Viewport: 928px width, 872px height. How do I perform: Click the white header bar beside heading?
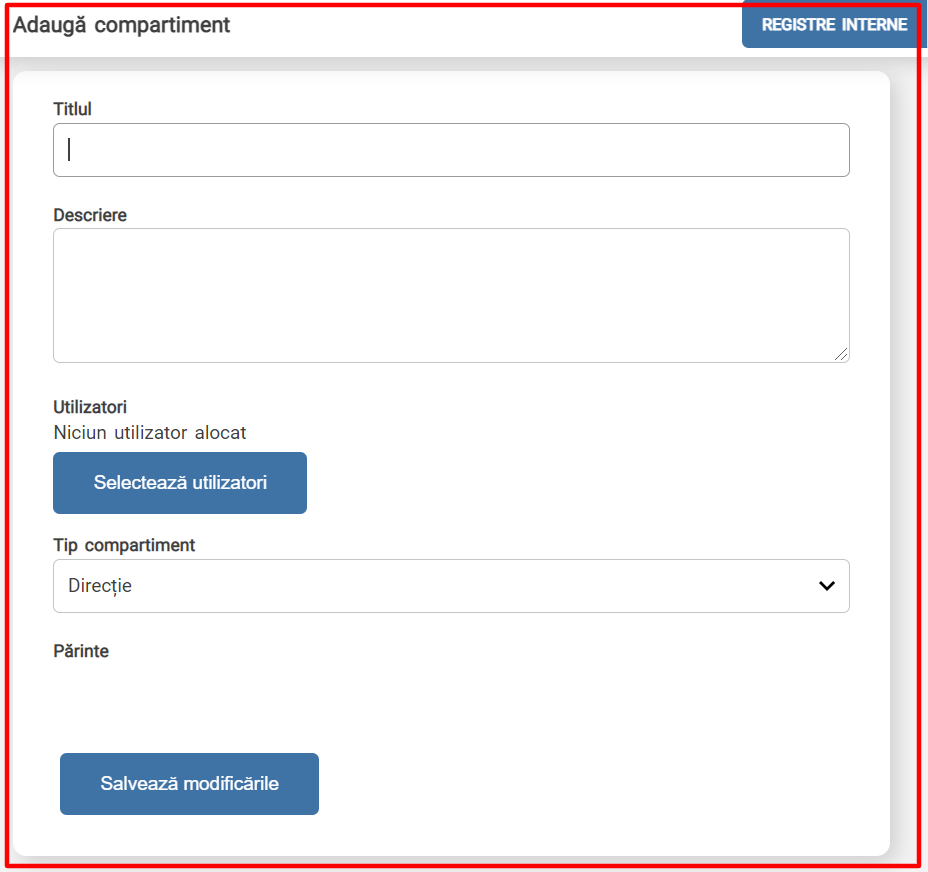[x=485, y=27]
